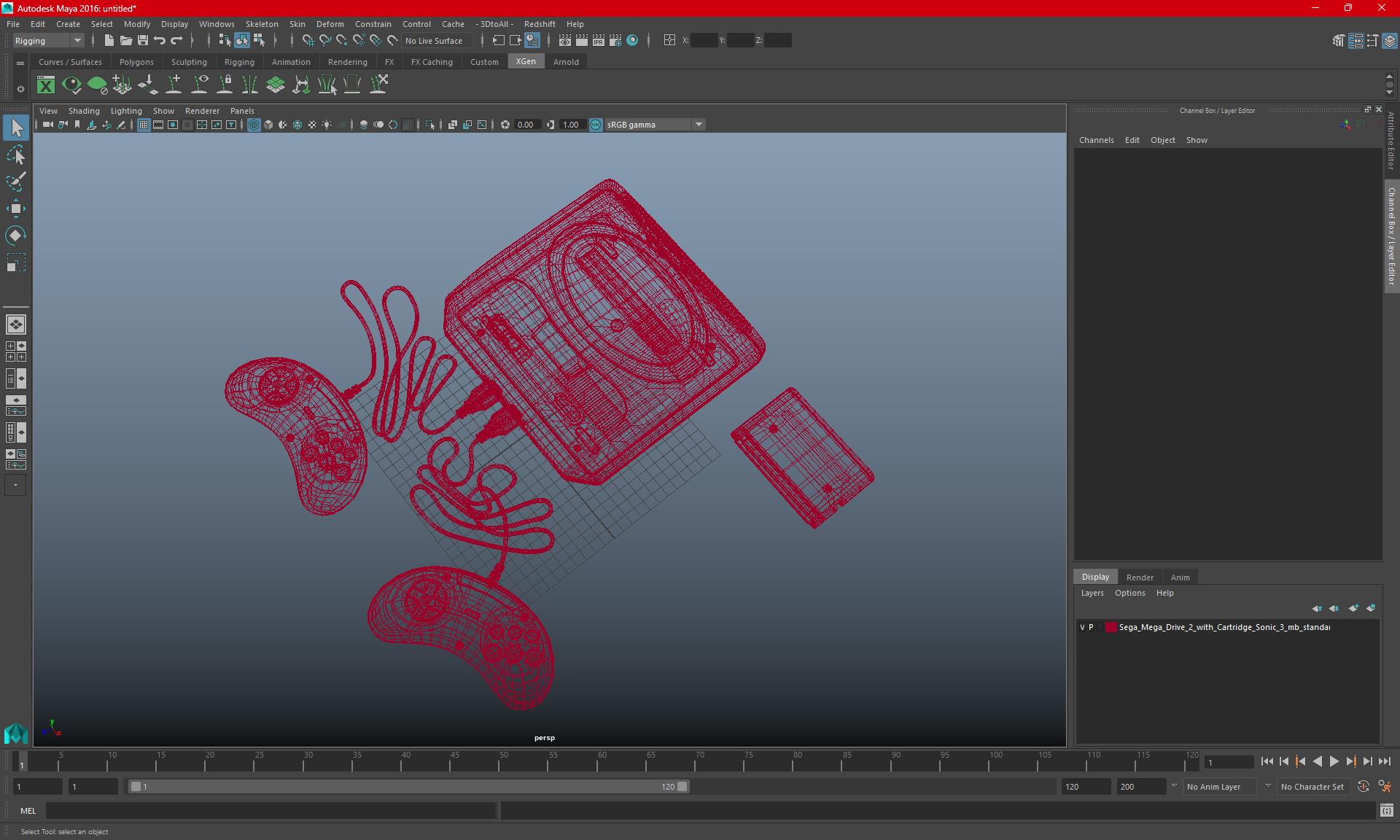
Task: Switch to the Render layer tab
Action: [x=1140, y=577]
